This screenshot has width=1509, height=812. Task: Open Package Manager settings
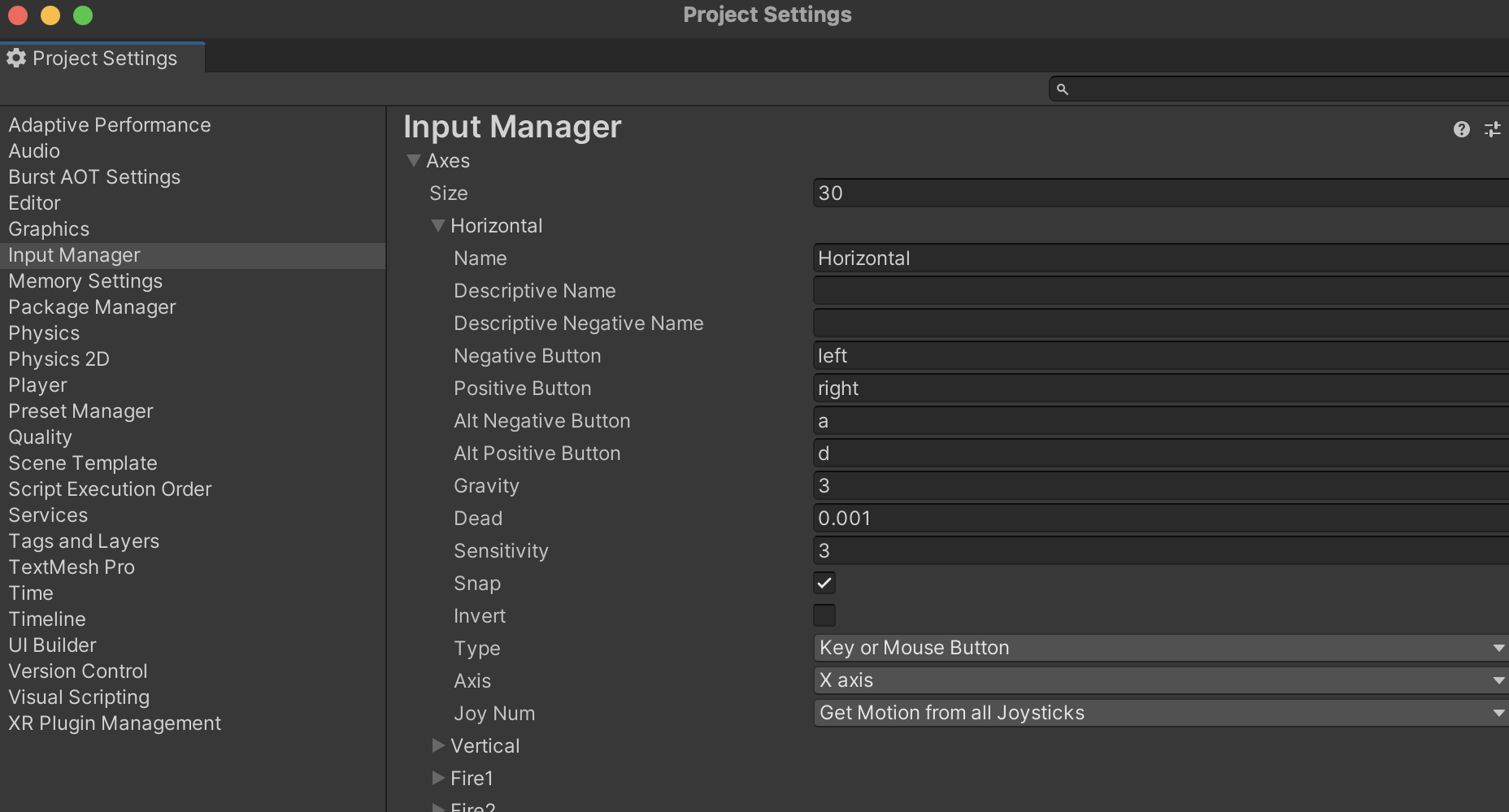(x=92, y=307)
